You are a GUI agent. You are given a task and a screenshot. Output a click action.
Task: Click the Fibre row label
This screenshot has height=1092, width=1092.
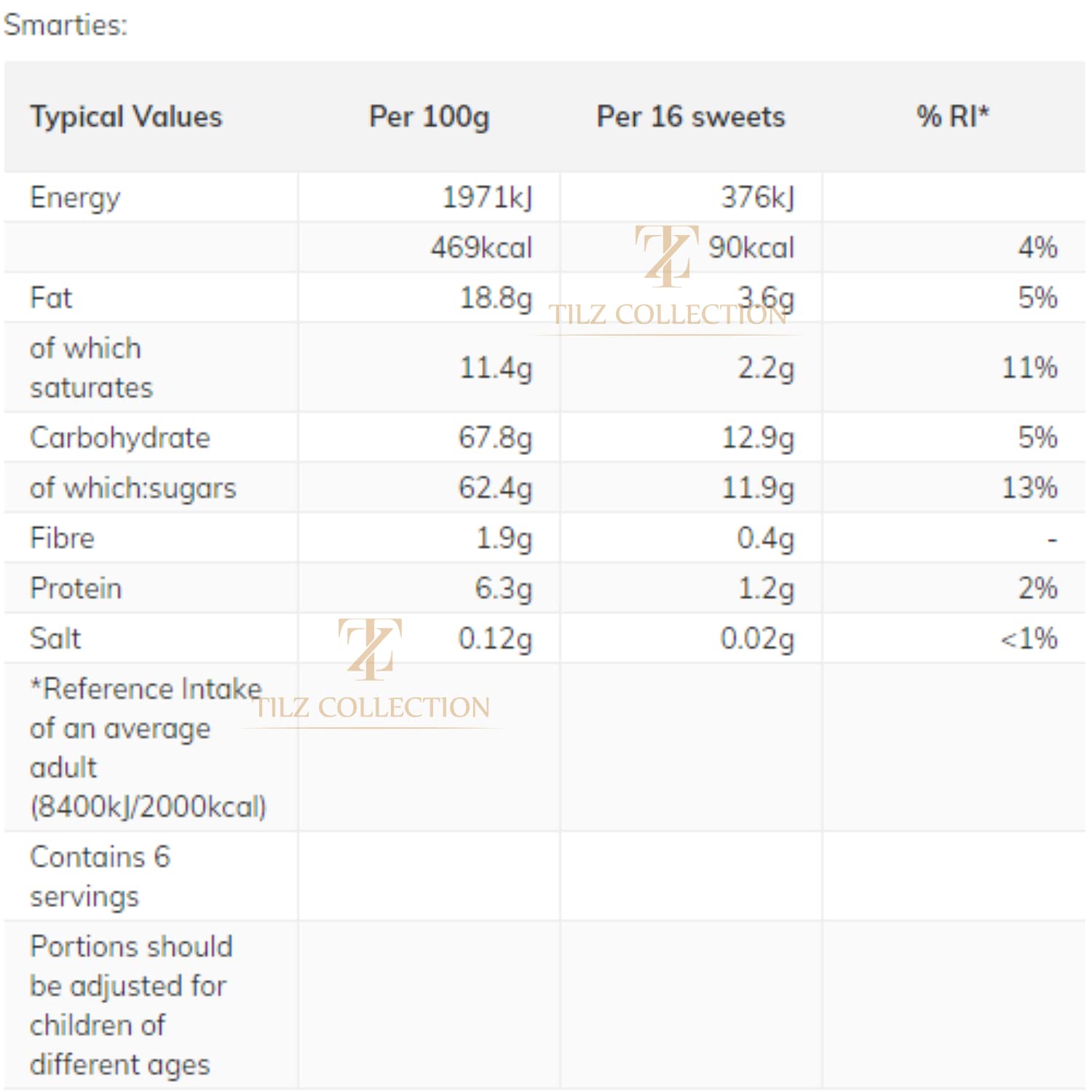click(x=63, y=539)
